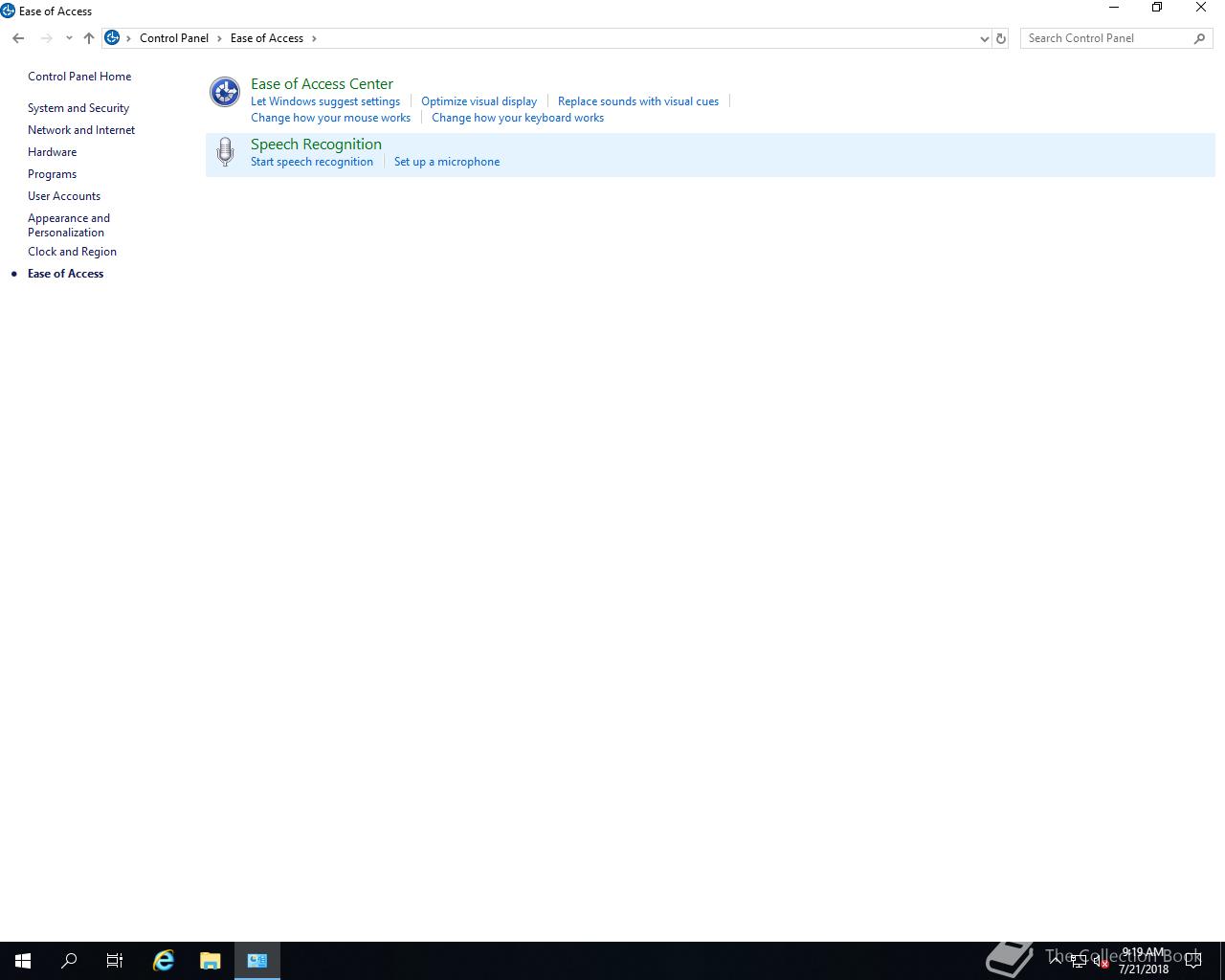
Task: Open the Ease of Access Center icon
Action: (225, 92)
